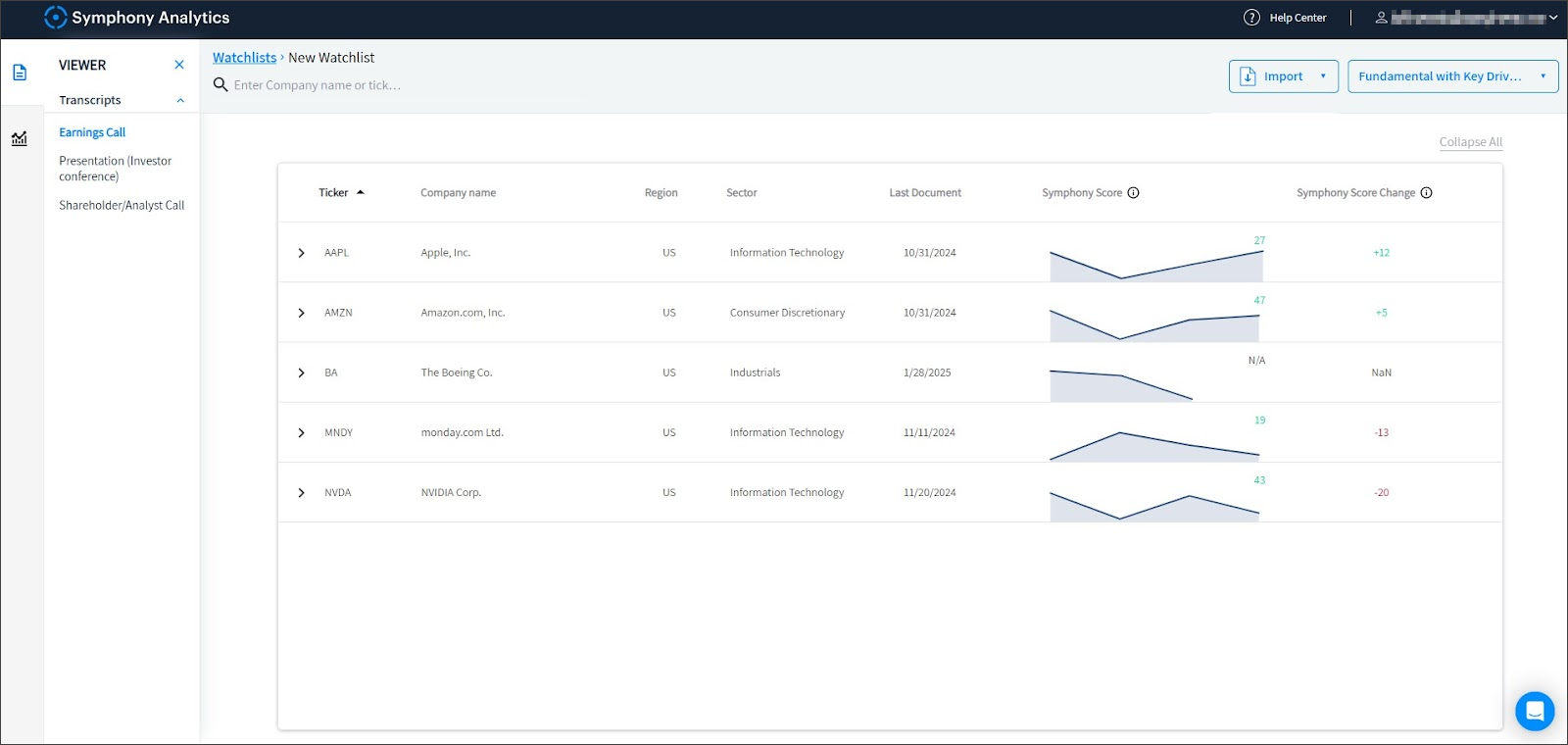Select the analytics chart sidebar icon
Viewport: 1568px width, 745px height.
20,138
